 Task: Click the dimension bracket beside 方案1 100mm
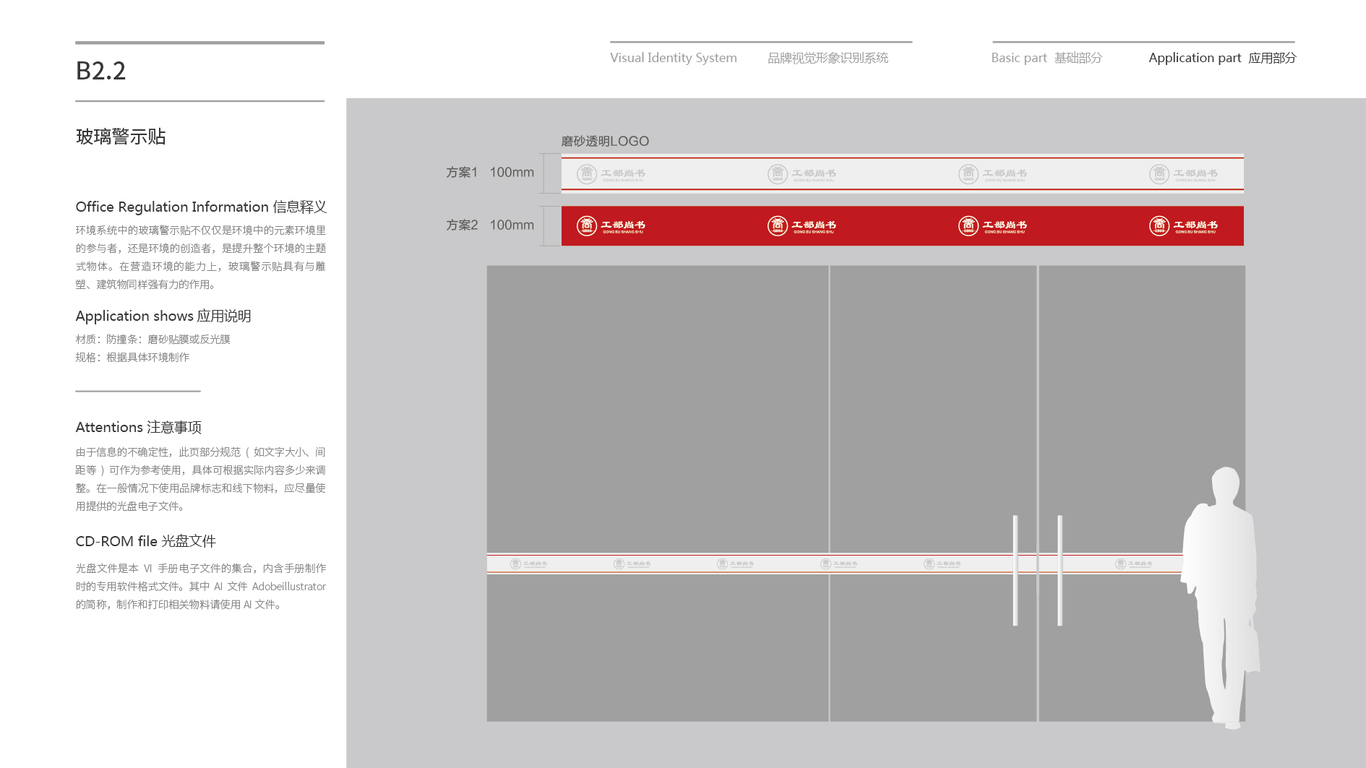pyautogui.click(x=550, y=172)
